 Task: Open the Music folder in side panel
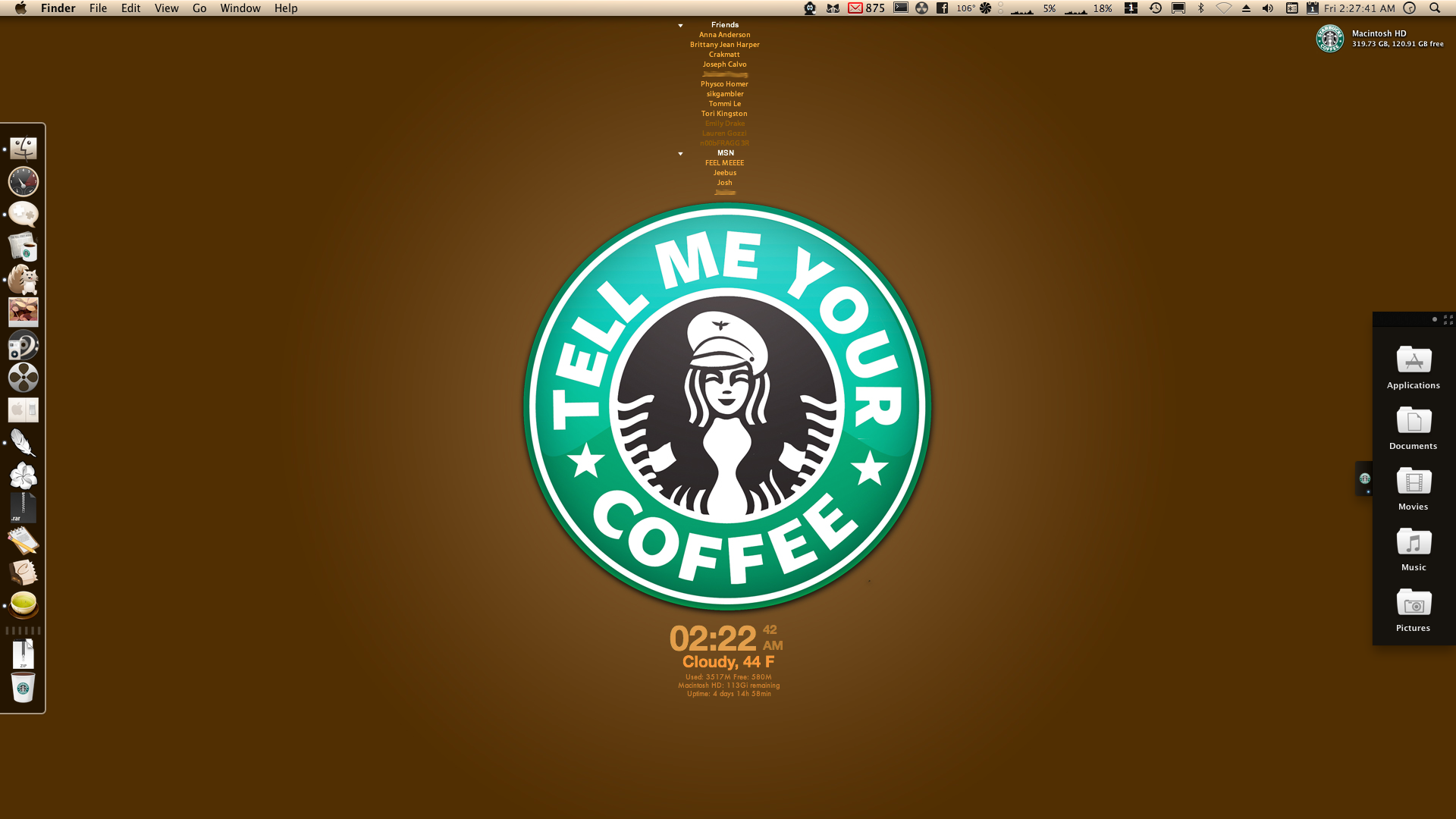[1414, 550]
